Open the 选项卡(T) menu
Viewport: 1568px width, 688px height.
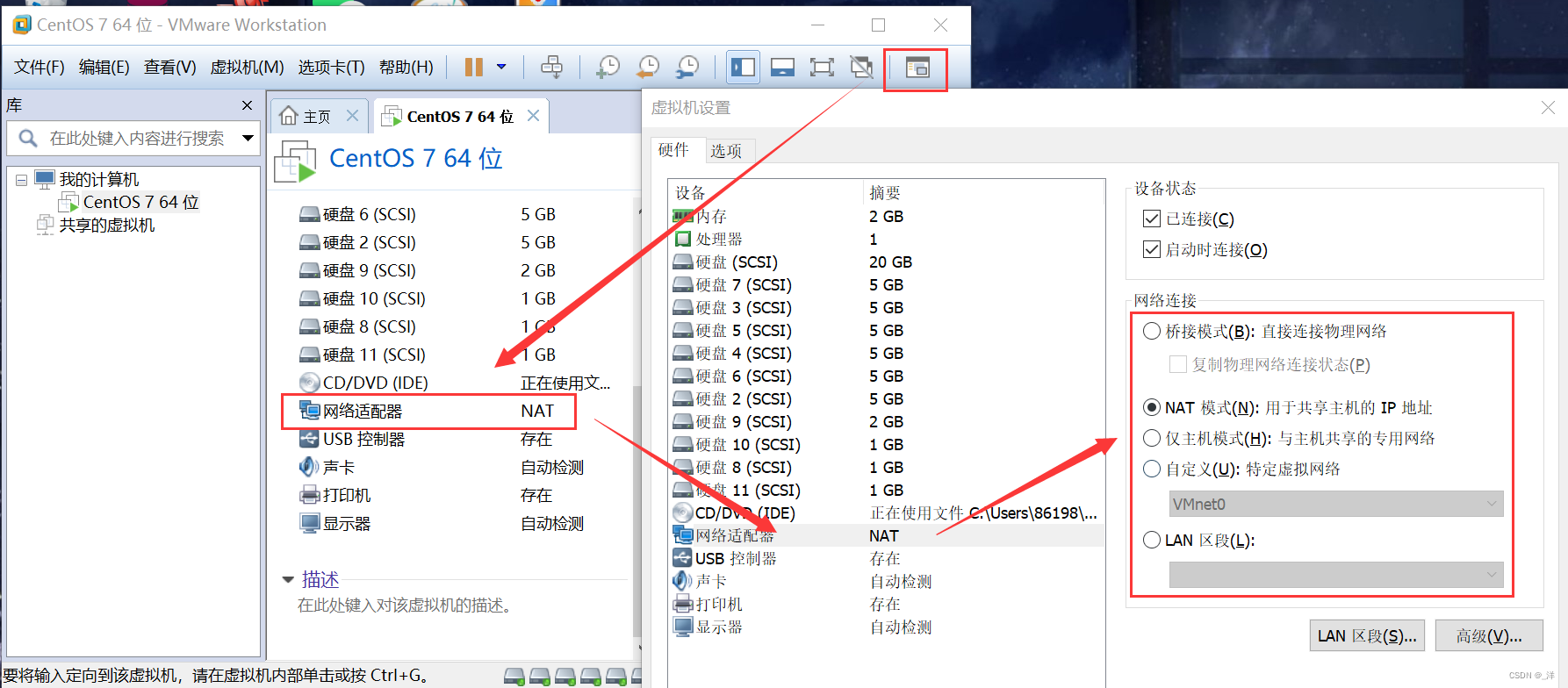(x=331, y=68)
